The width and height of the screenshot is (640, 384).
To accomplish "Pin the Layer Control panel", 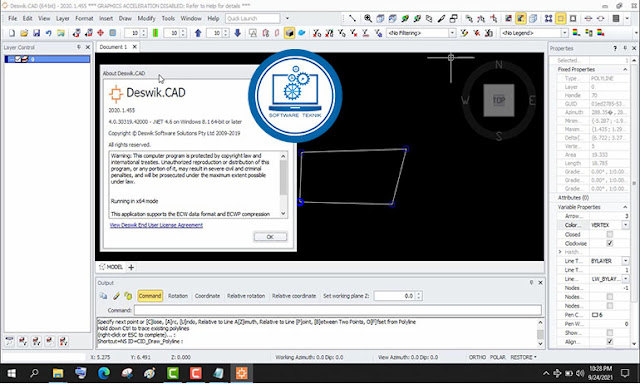I will point(79,47).
